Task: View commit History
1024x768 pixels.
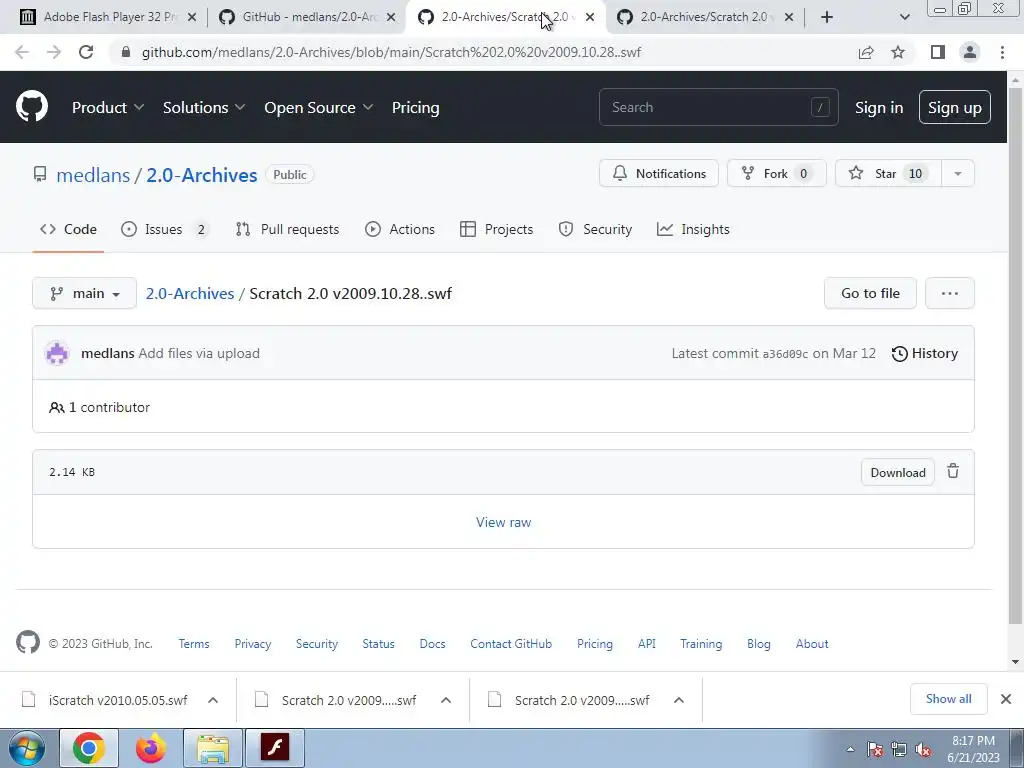Action: pyautogui.click(x=925, y=353)
